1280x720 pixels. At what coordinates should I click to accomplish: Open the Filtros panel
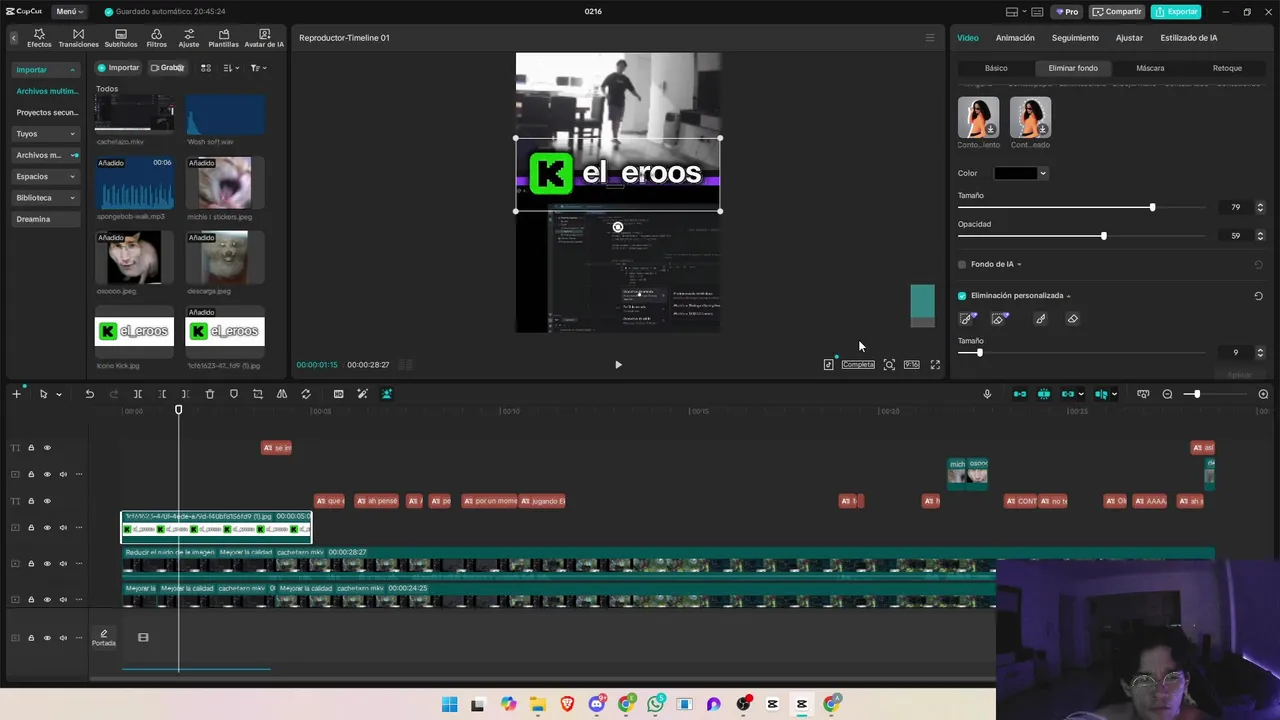tap(157, 38)
